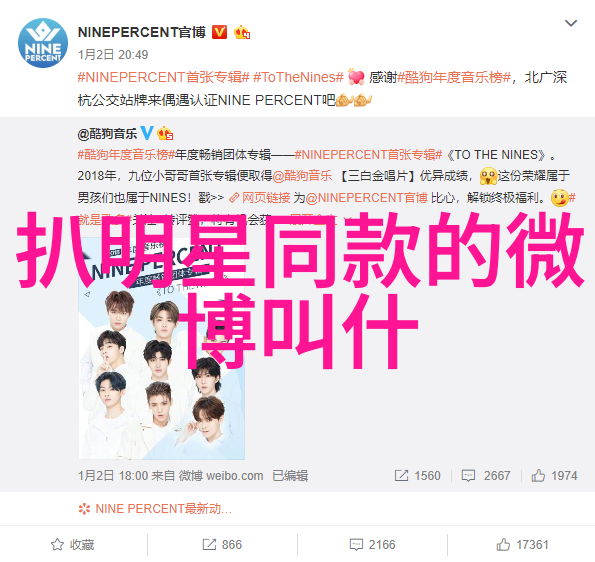
Task: Open the NINE PERCENT profile avatar
Action: (43, 43)
